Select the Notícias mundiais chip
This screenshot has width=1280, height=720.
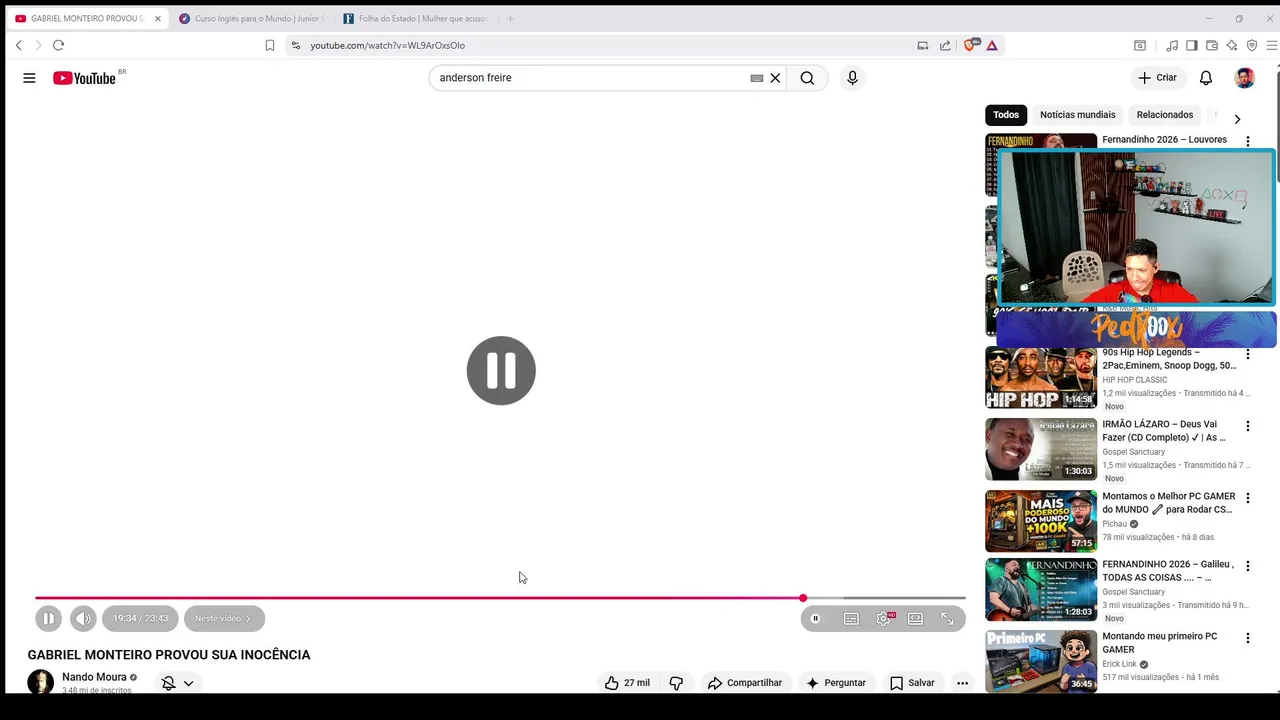[x=1077, y=115]
